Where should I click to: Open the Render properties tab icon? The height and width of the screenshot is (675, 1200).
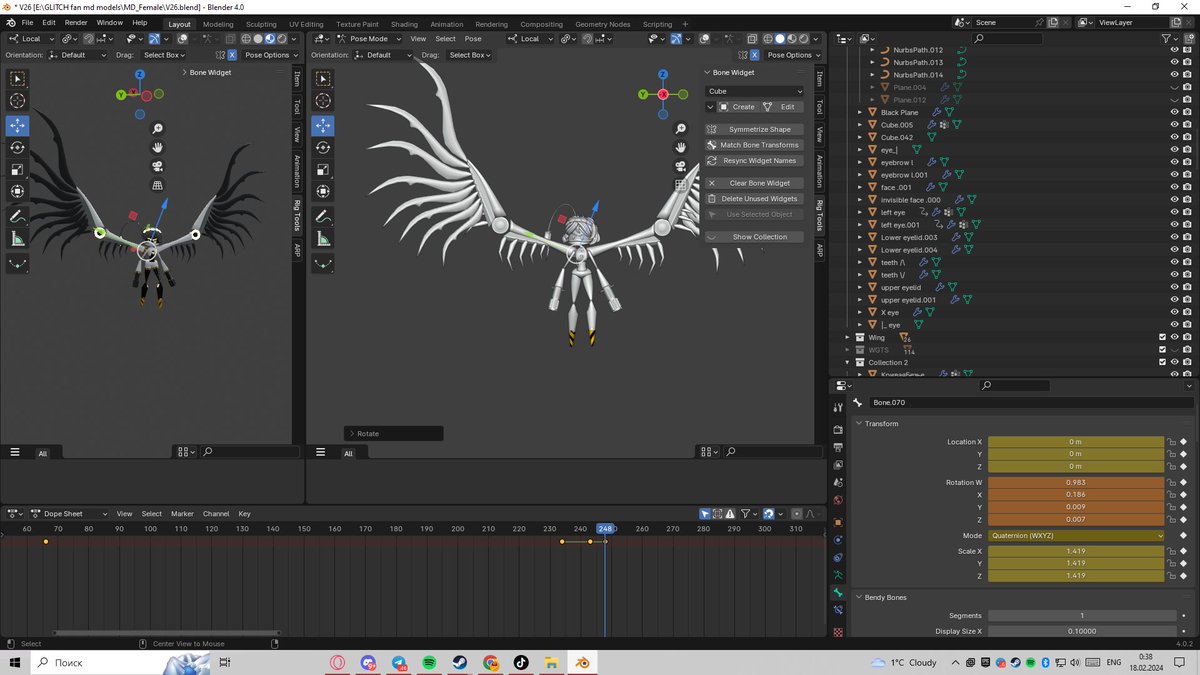838,430
